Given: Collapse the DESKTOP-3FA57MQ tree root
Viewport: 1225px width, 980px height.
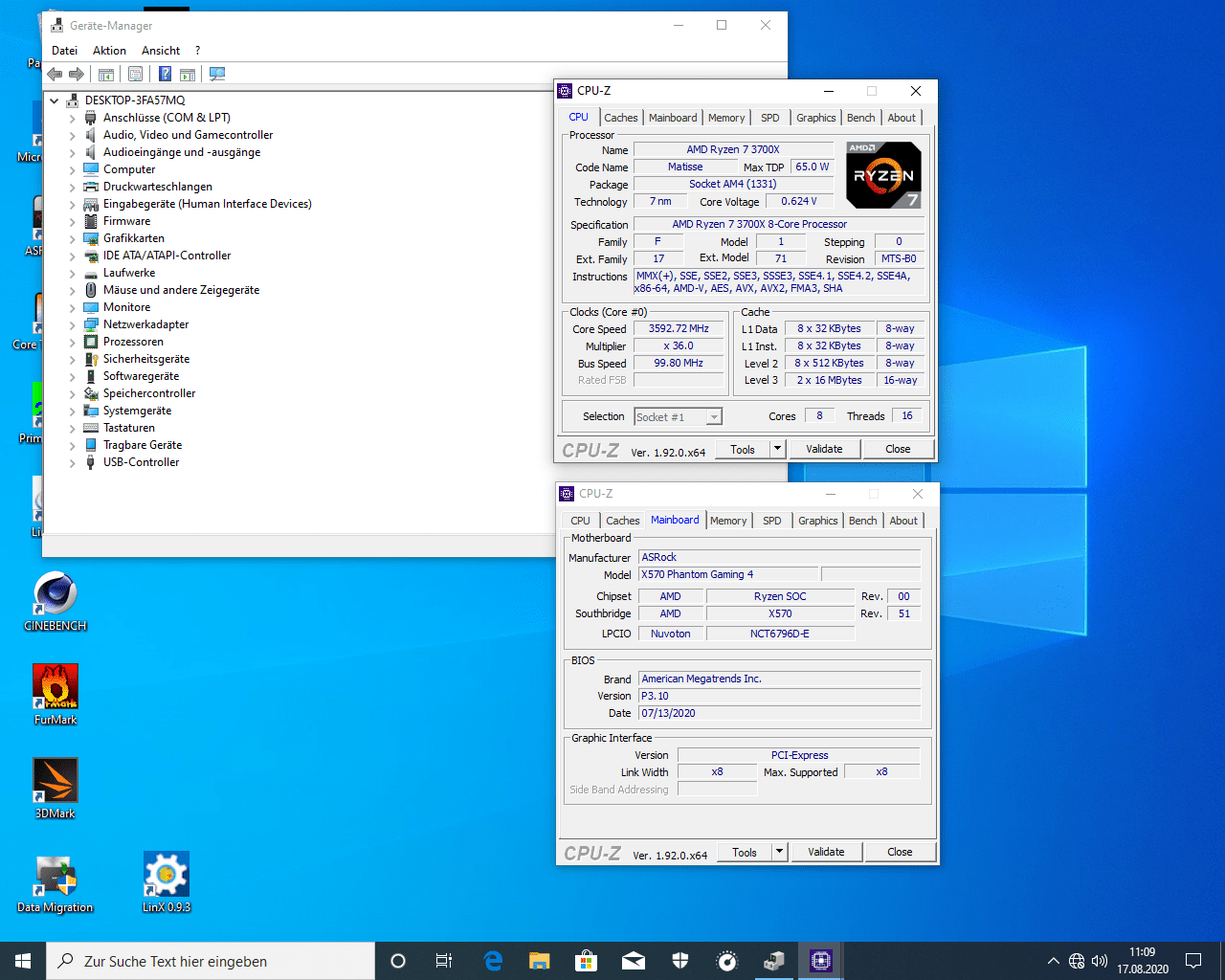Looking at the screenshot, I should pos(55,100).
